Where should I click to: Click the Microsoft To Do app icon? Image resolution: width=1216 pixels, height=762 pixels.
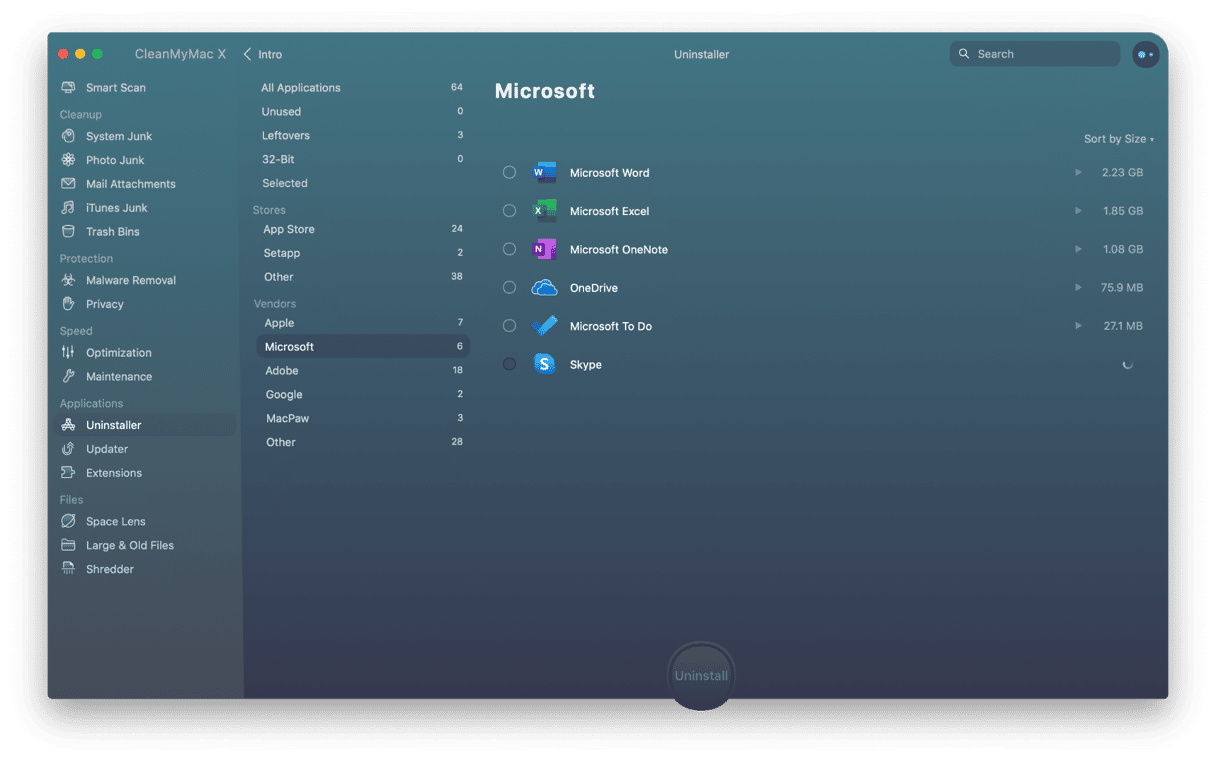click(x=544, y=326)
